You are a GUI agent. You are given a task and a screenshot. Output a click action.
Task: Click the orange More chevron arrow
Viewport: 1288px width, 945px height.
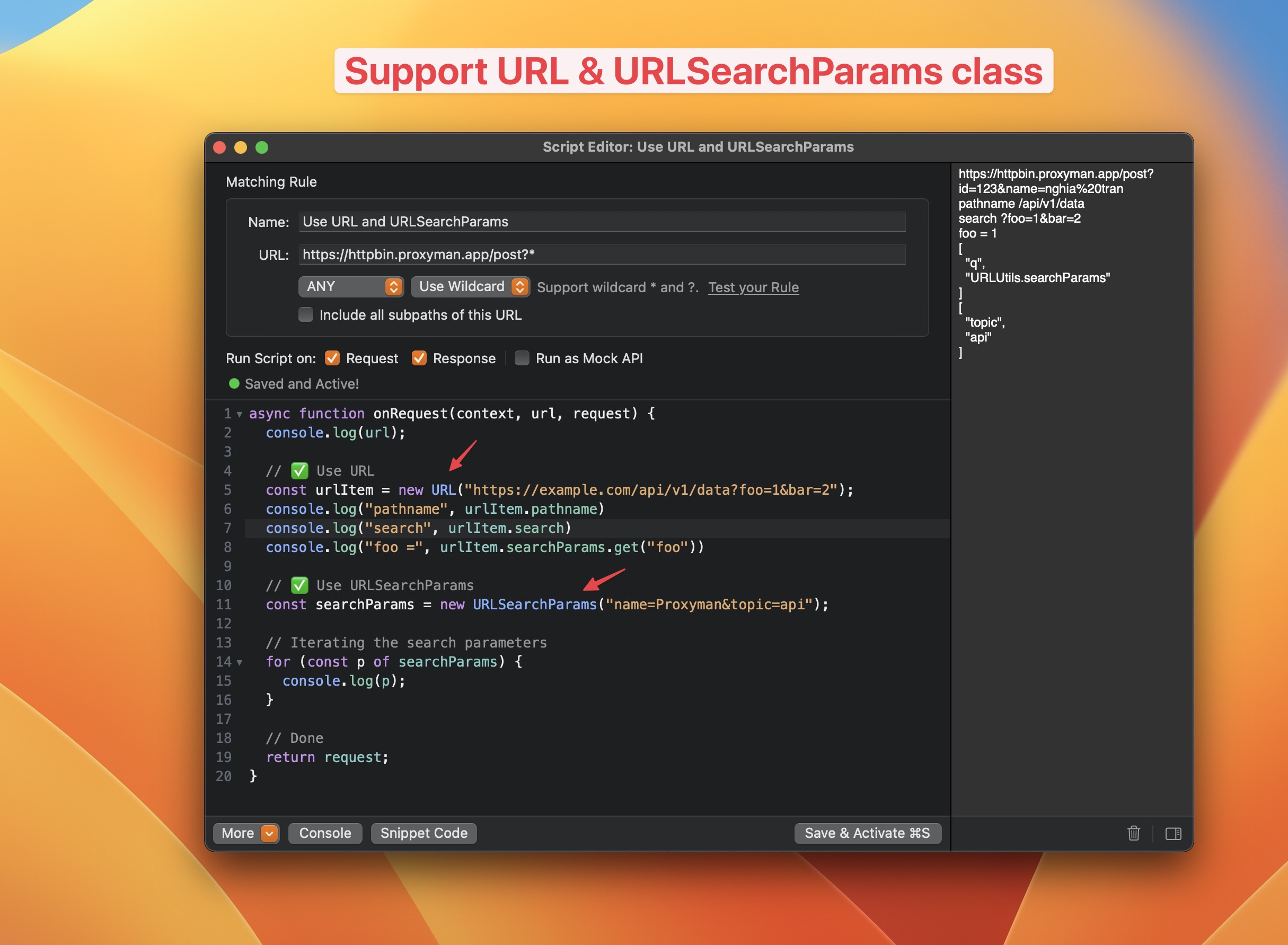click(269, 834)
